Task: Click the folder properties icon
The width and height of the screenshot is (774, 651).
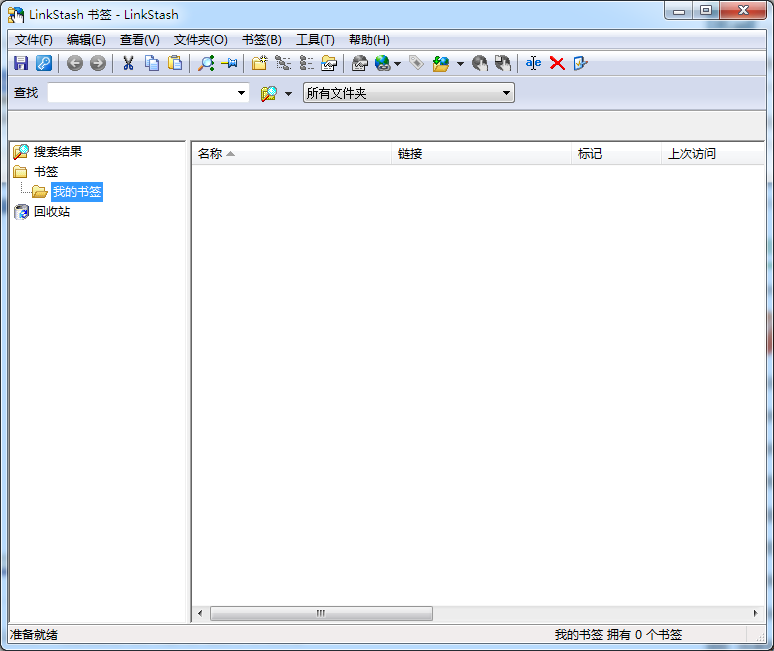Action: (329, 63)
